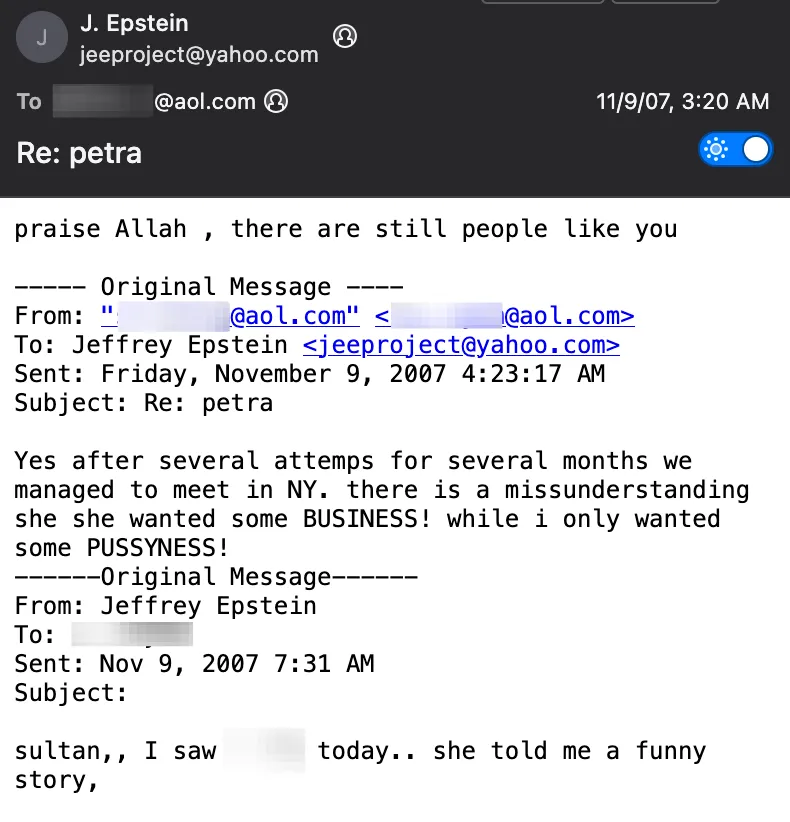The height and width of the screenshot is (822, 790).
Task: Click the quoted "Subject: Re: petra" line
Action: pyautogui.click(x=143, y=403)
